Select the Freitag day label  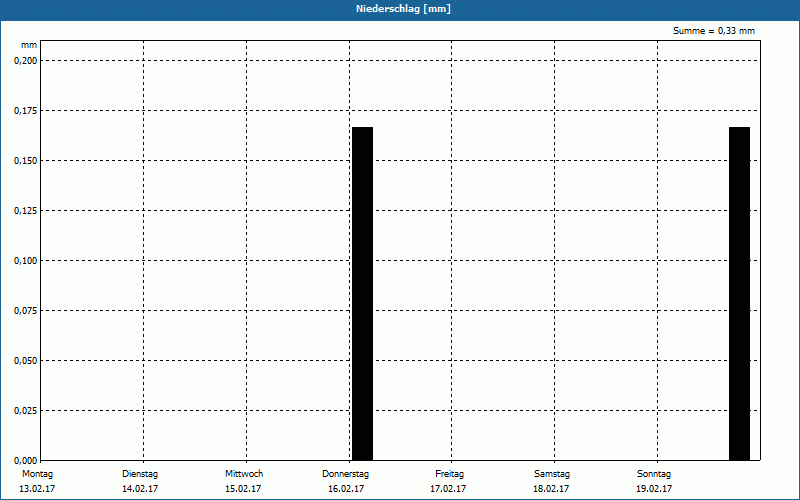click(x=449, y=474)
